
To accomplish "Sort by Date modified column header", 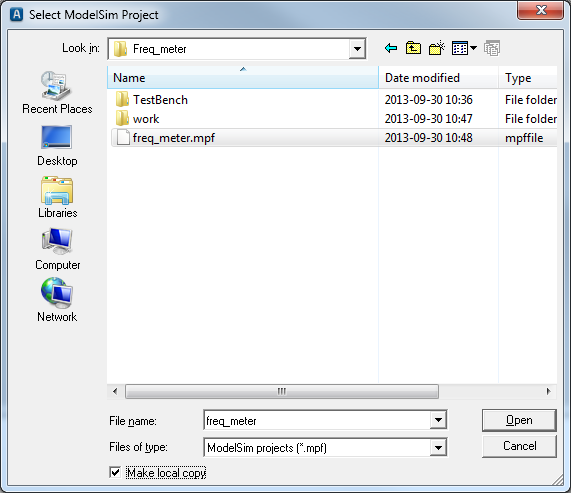I will coord(438,78).
